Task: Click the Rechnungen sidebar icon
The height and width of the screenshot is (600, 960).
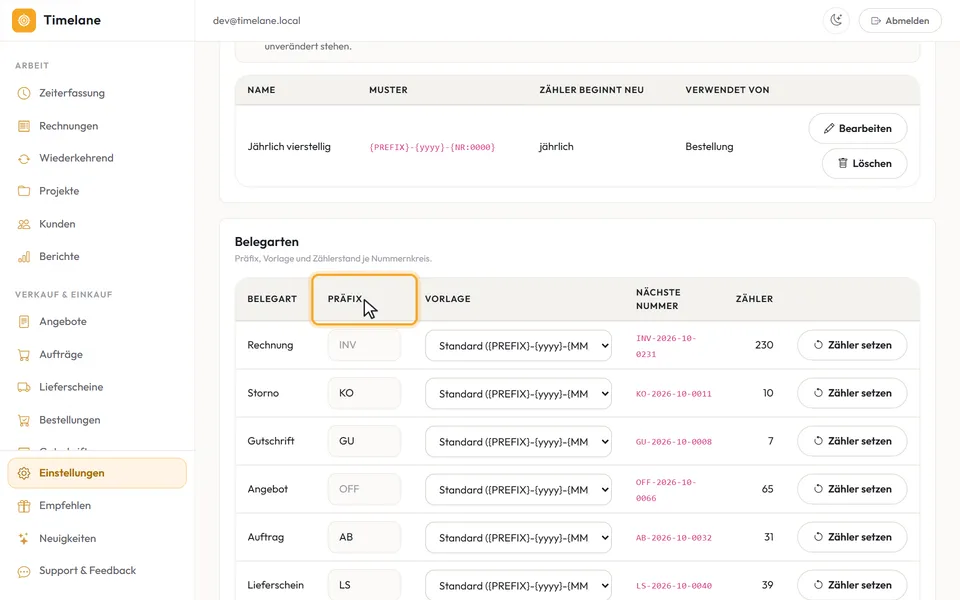Action: [x=24, y=126]
